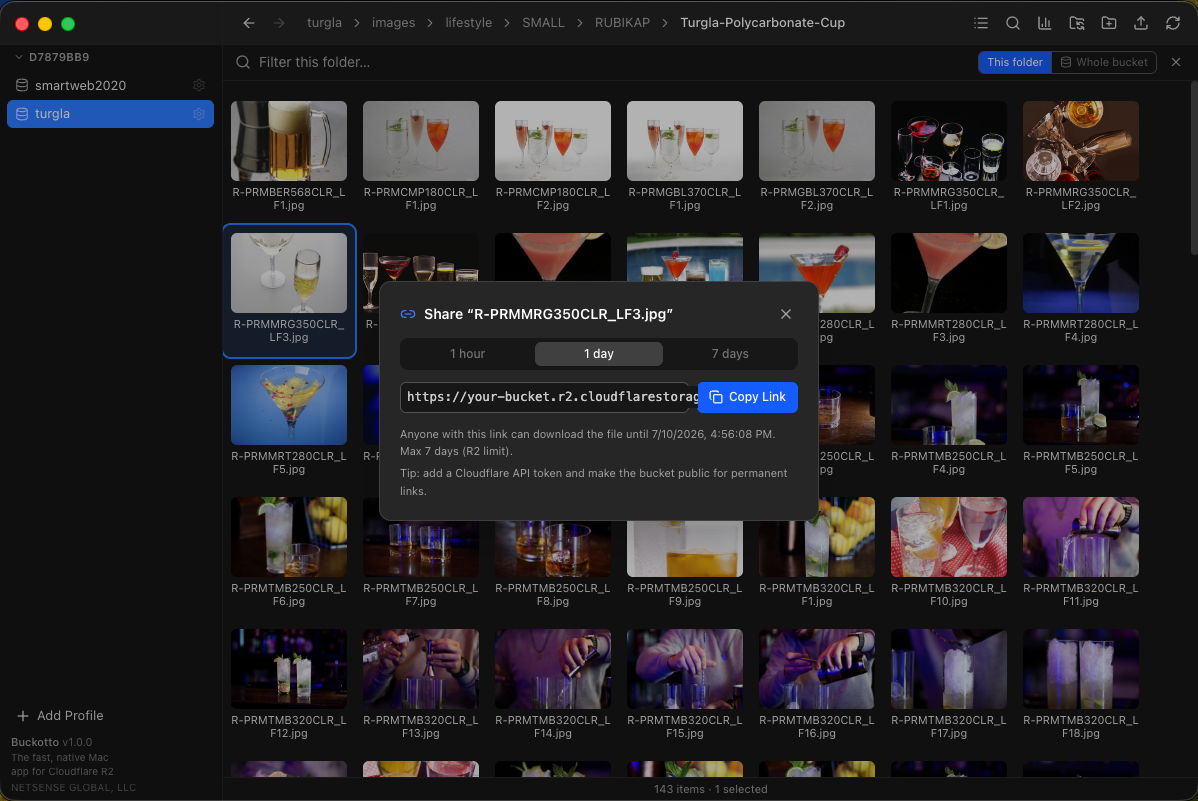
Task: Switch search scope to Whole bucket
Action: tap(1104, 62)
